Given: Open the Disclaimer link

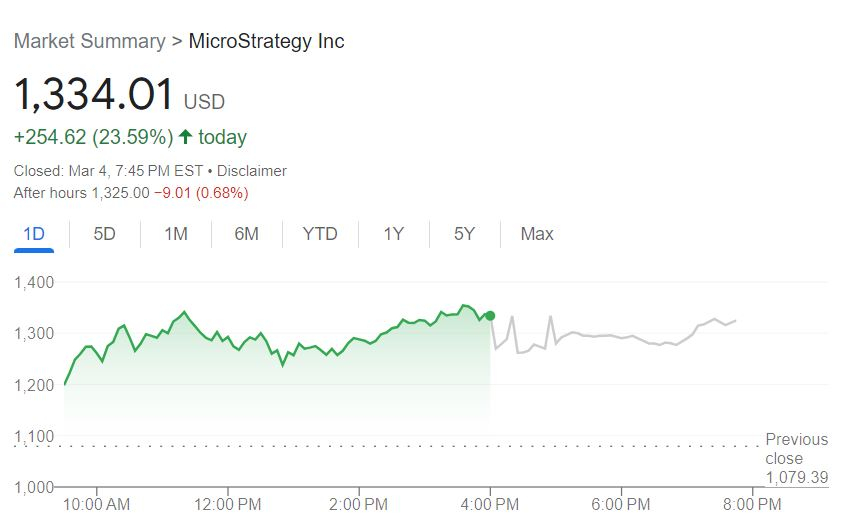Looking at the screenshot, I should click(254, 171).
